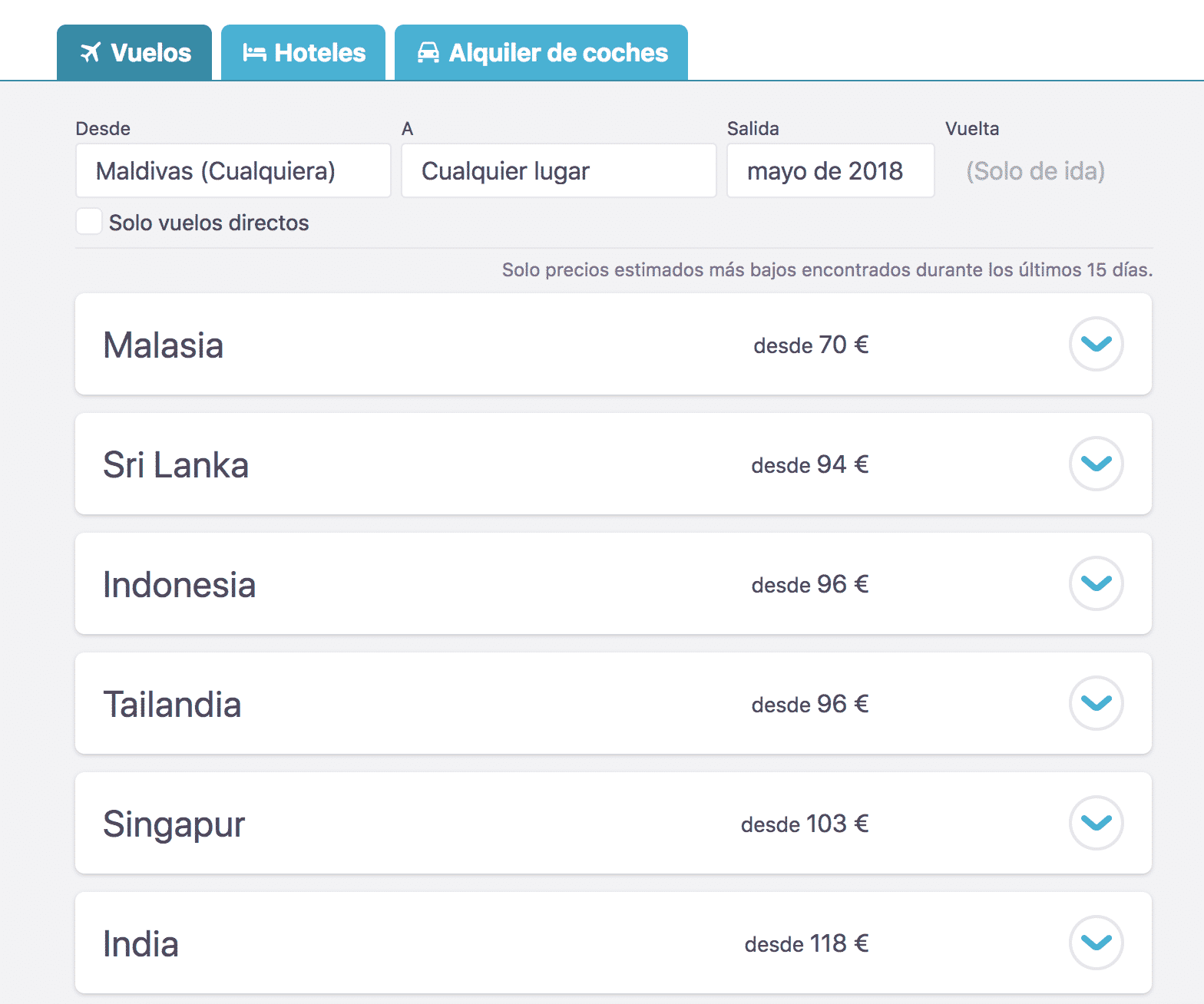
Task: Click the desde 103 € Singapur price
Action: tap(805, 824)
